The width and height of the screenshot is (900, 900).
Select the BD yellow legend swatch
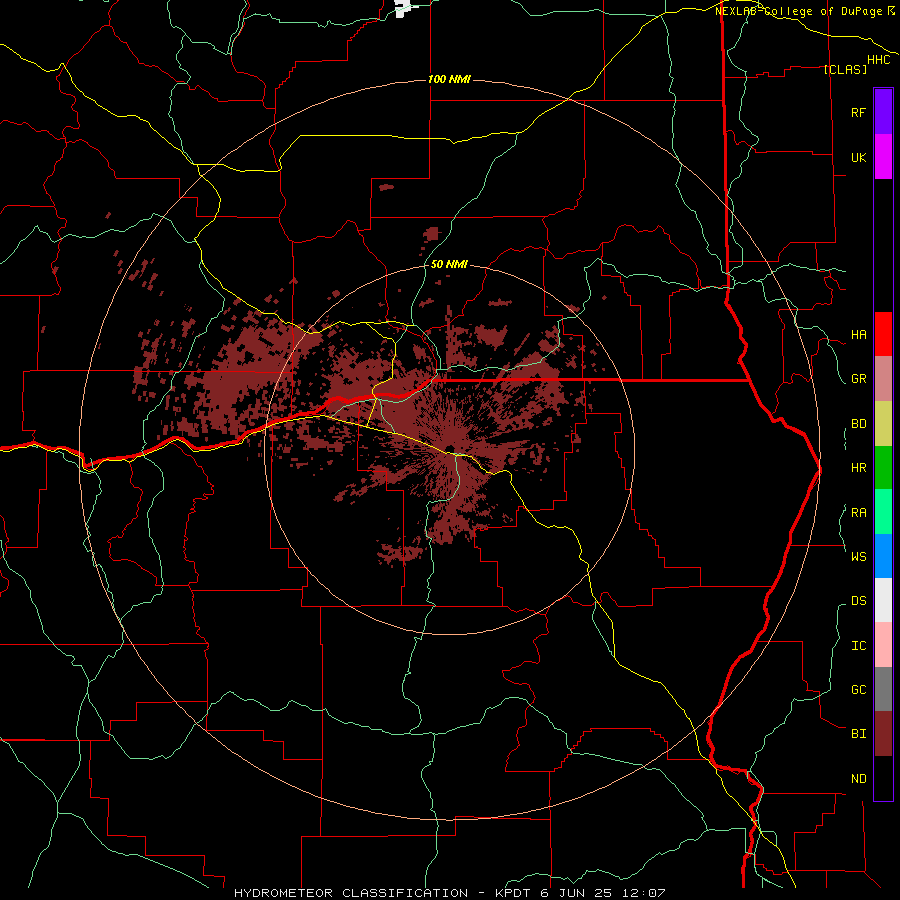[883, 424]
